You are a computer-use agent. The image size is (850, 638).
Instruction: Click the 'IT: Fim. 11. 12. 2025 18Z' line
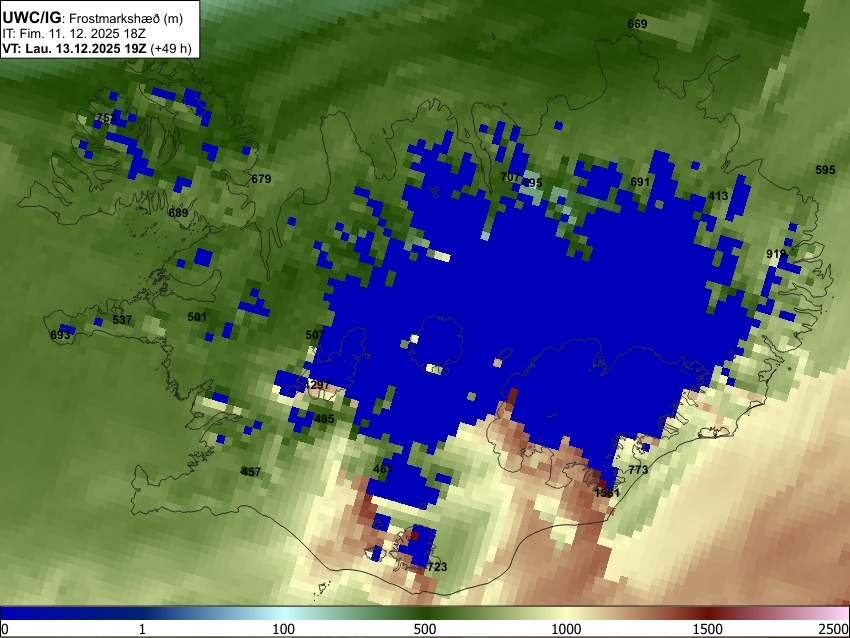pyautogui.click(x=74, y=34)
